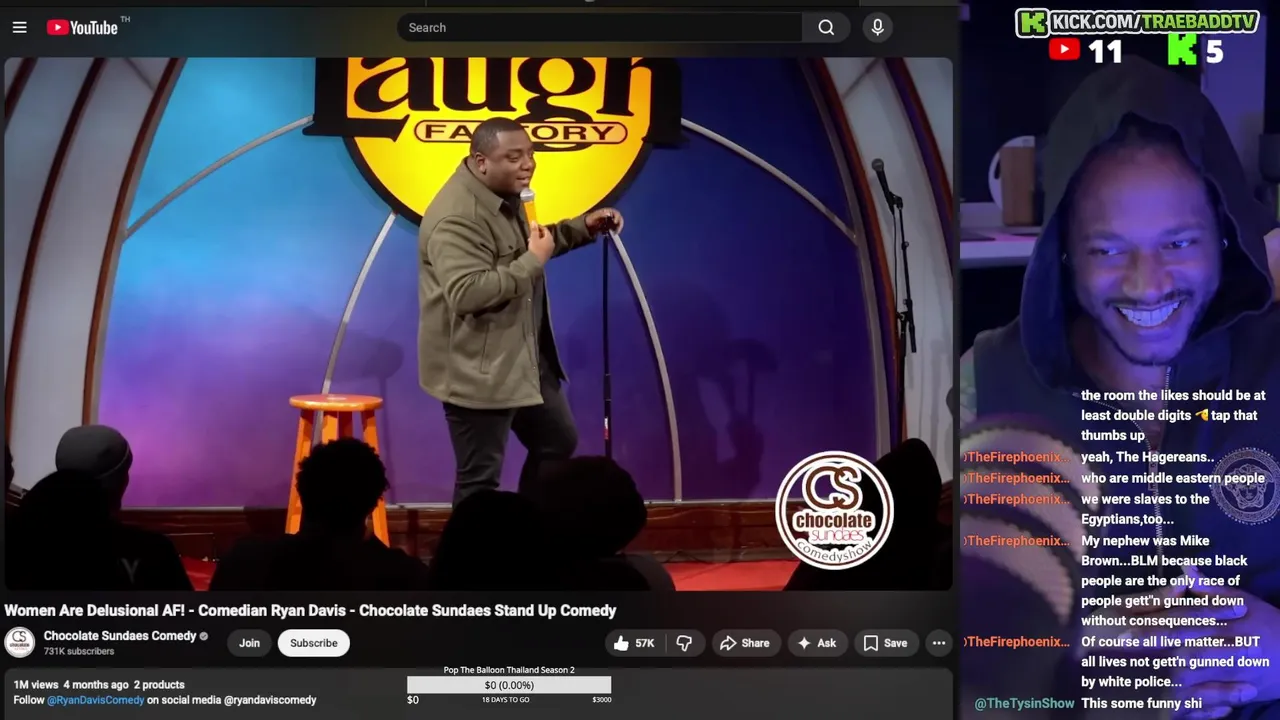Click the Chocolate Sundaes watermark logo

834,510
